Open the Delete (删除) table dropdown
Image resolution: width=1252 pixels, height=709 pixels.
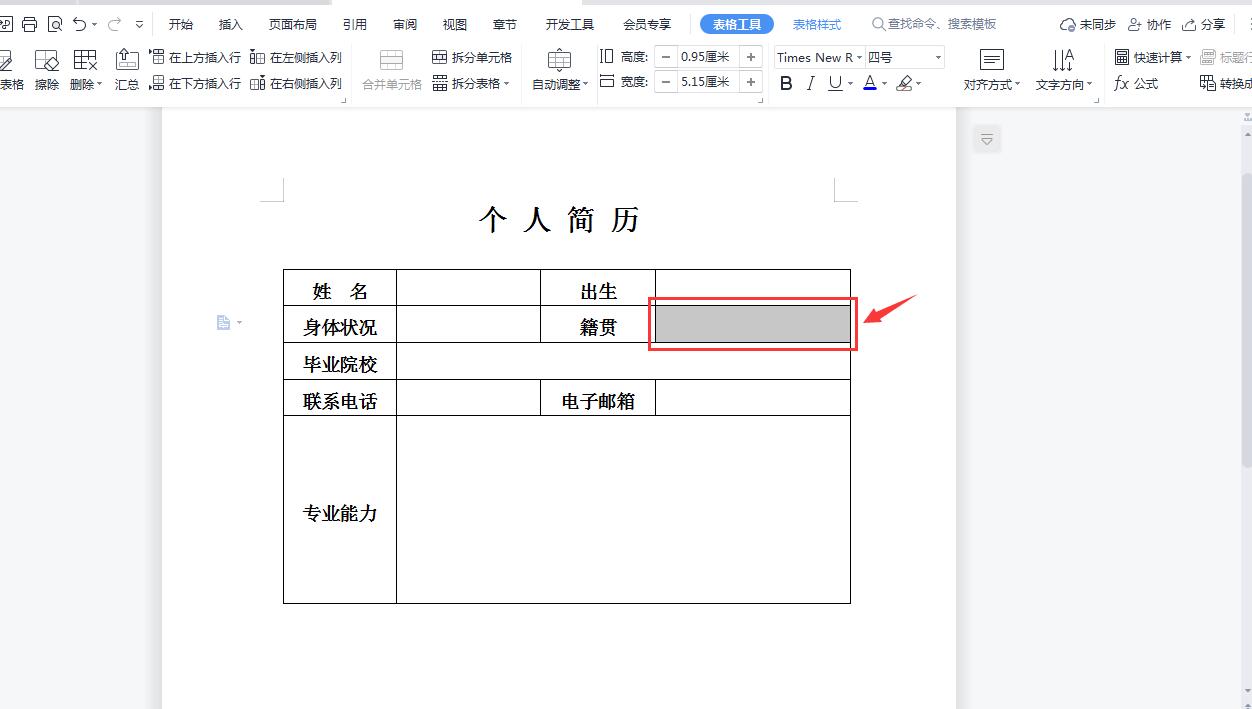click(86, 70)
